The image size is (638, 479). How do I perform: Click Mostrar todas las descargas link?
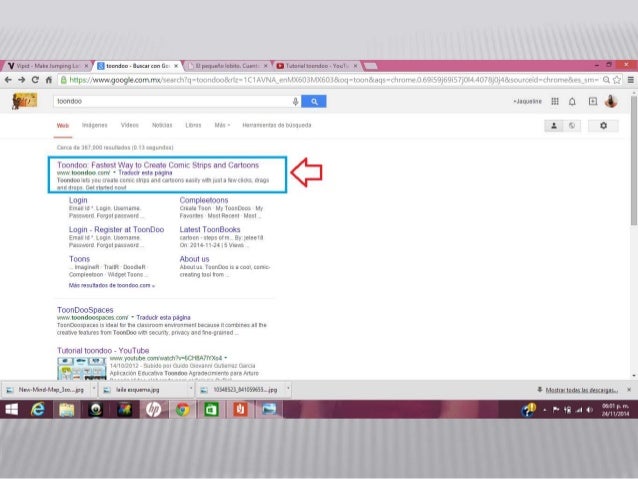click(x=581, y=390)
